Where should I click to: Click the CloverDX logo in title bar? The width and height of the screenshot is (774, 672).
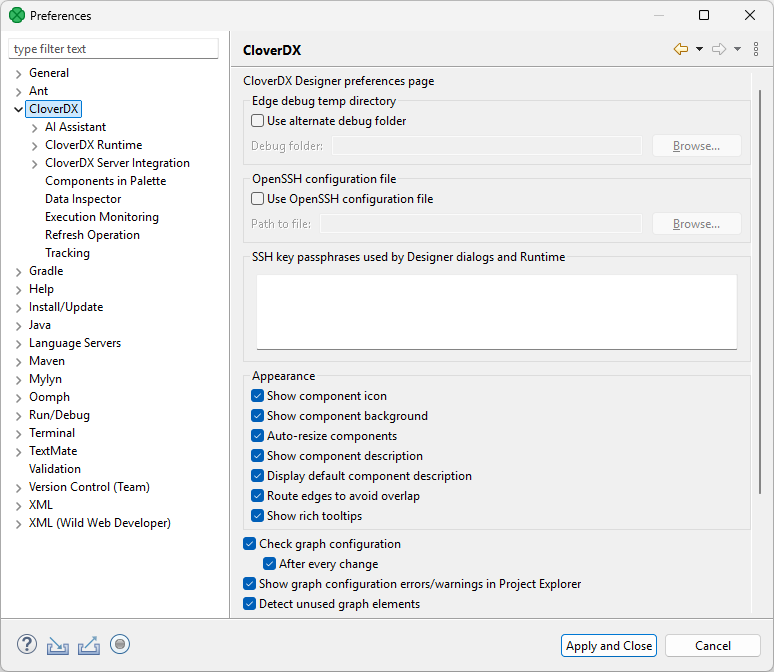click(x=17, y=15)
